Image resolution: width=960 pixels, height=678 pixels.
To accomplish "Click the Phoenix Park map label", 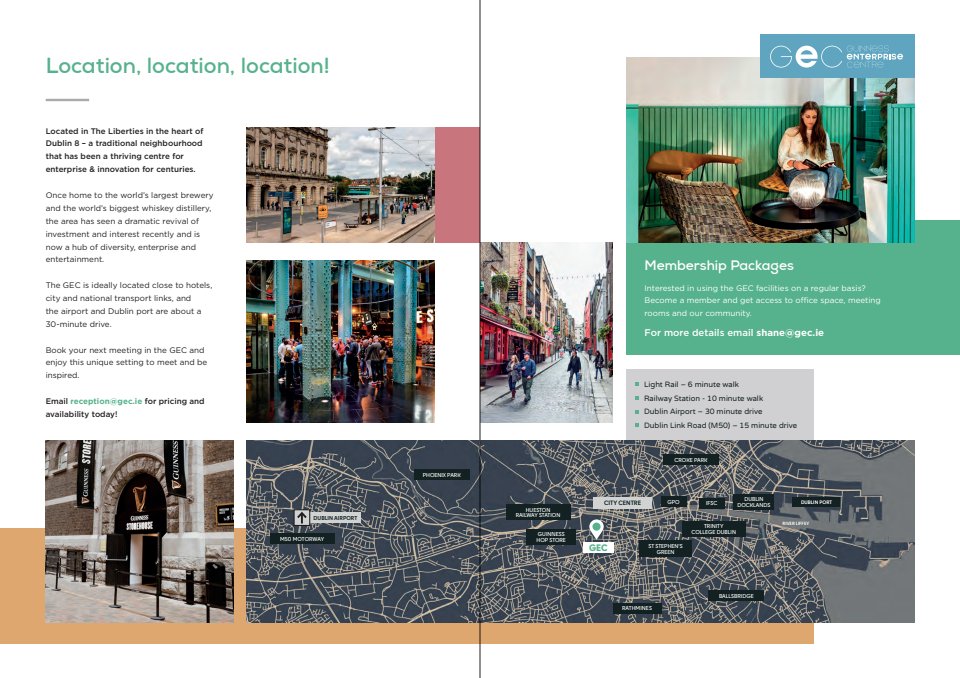I will [441, 475].
